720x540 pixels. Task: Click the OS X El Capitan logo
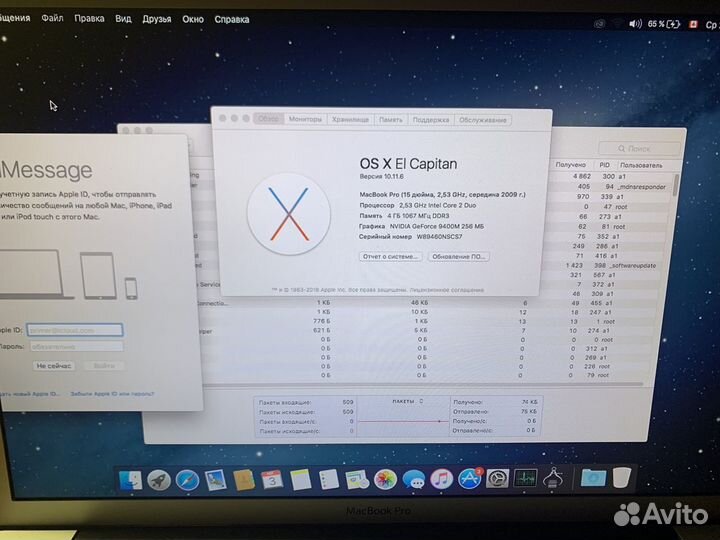tap(289, 214)
